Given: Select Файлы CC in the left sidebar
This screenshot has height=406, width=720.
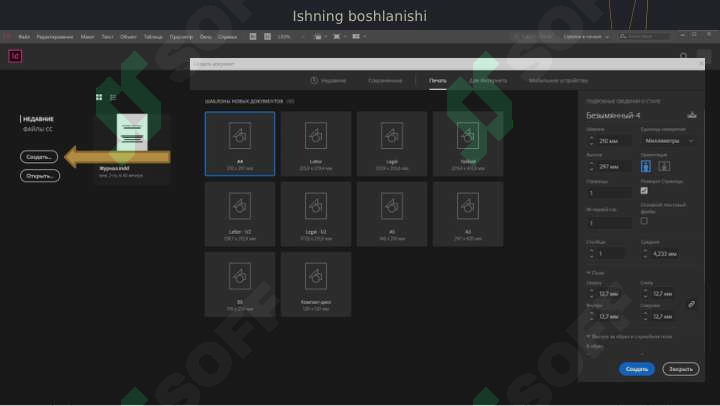Looking at the screenshot, I should click(38, 129).
